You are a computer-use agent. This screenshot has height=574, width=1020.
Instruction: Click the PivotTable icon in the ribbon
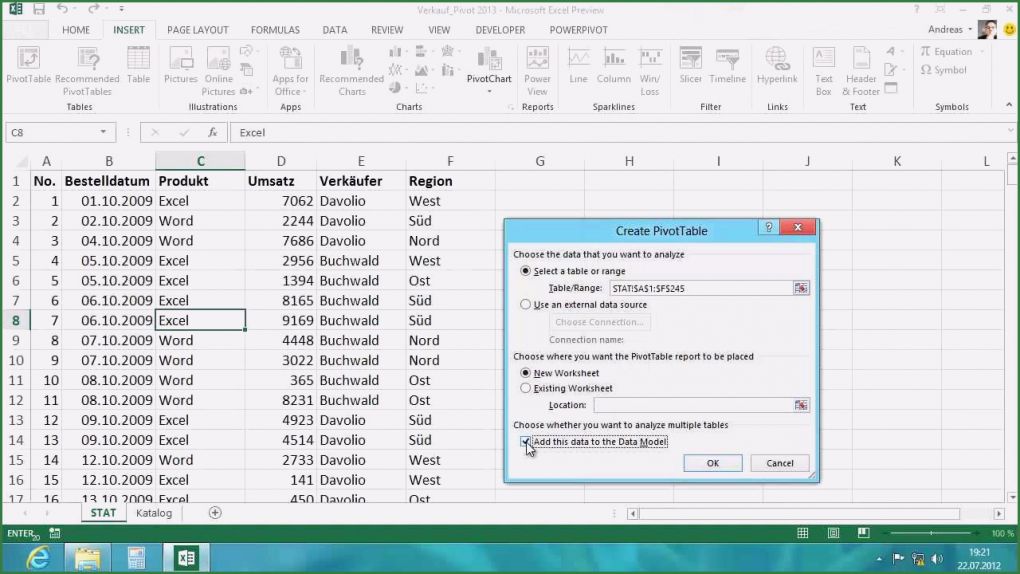(x=28, y=66)
